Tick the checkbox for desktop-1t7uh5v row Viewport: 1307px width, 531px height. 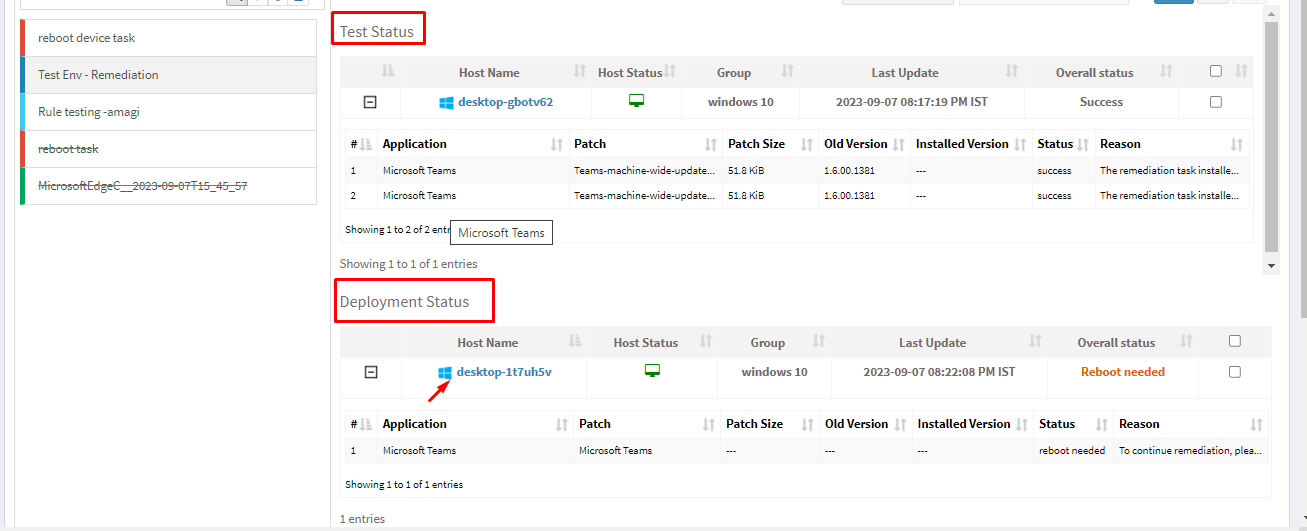click(1234, 372)
